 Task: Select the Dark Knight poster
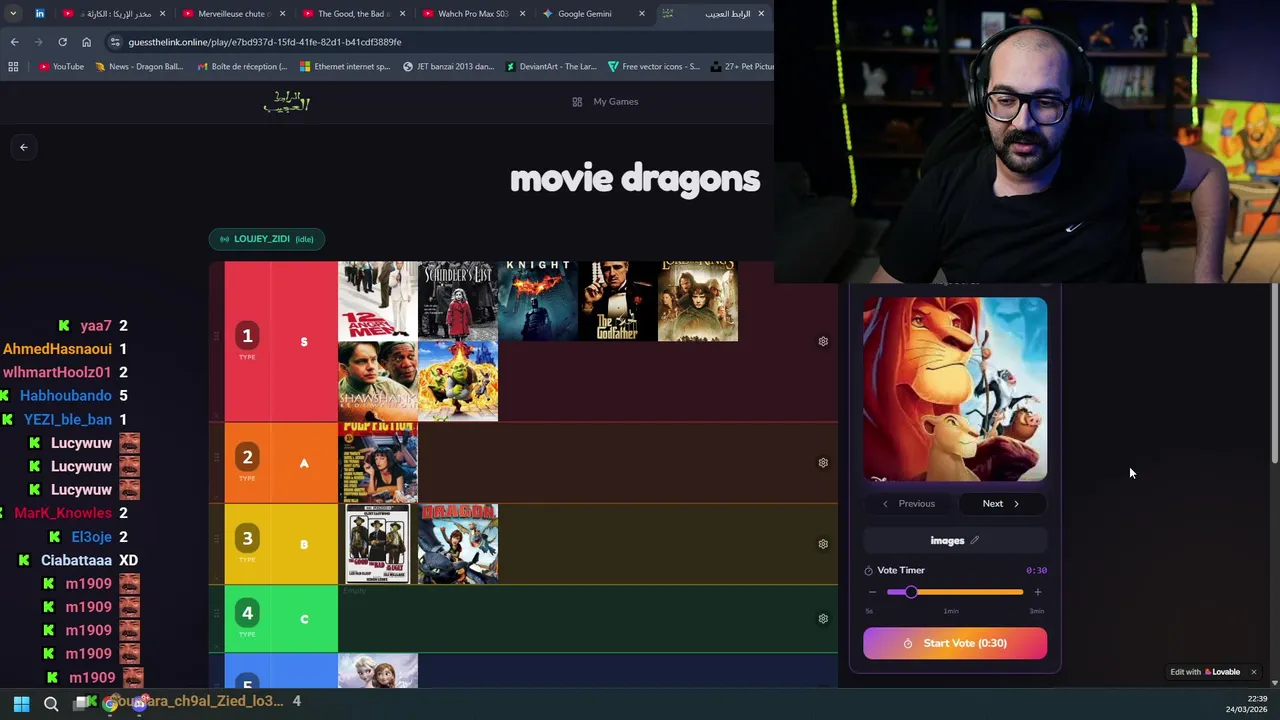538,301
